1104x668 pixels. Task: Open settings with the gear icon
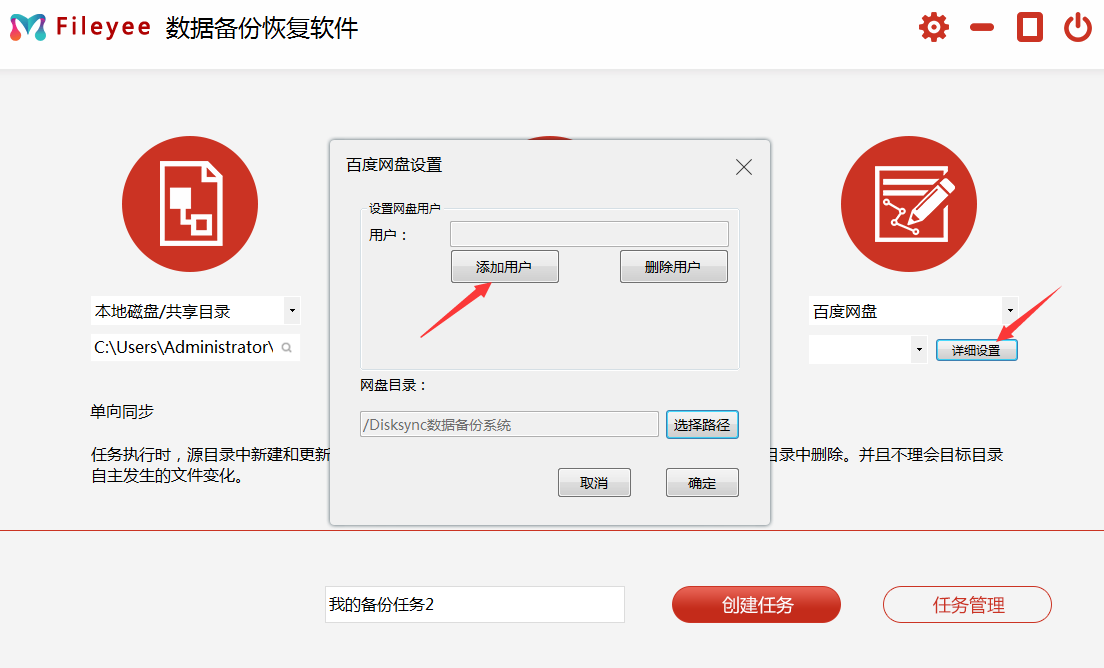pyautogui.click(x=934, y=27)
